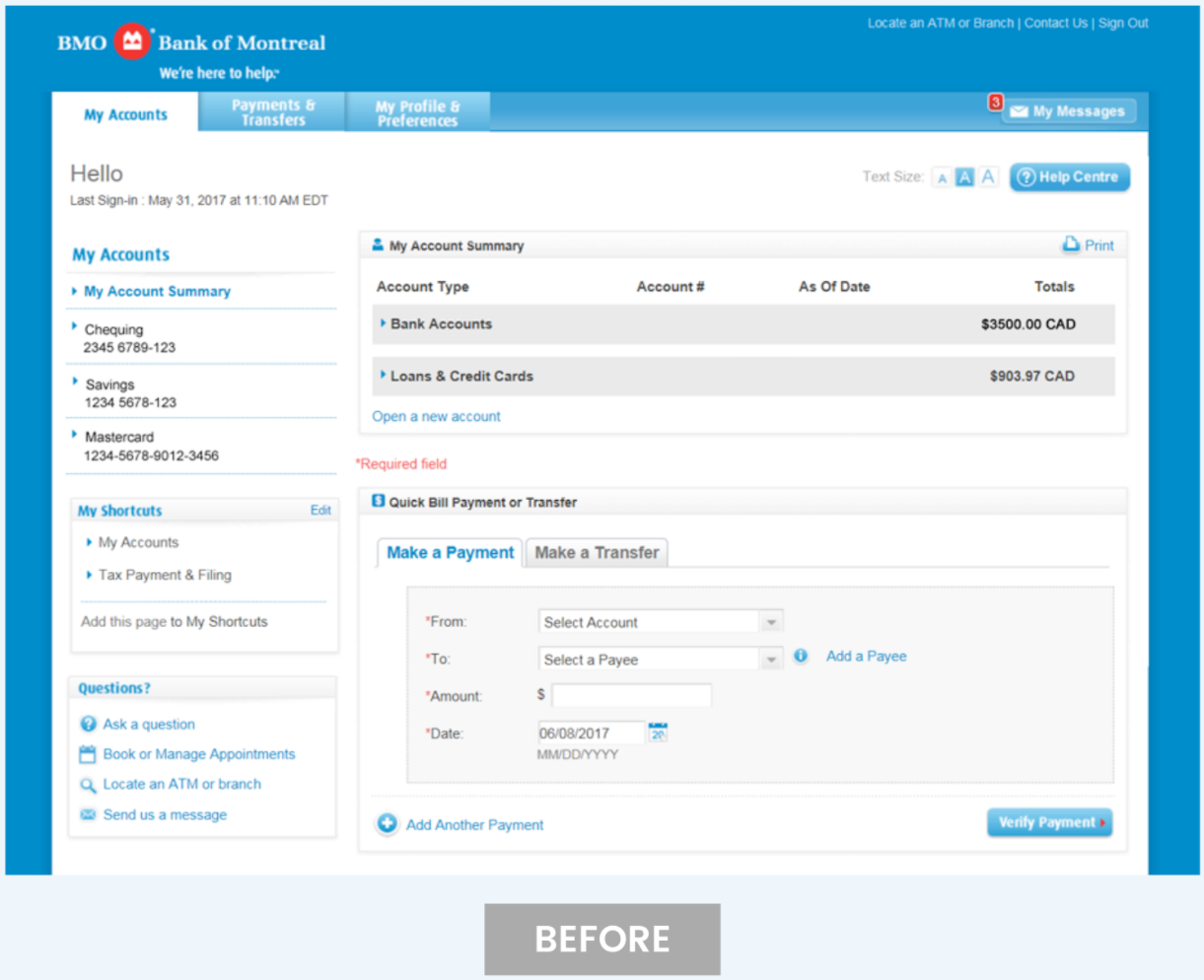Expand the Loans & Credit Cards row
The height and width of the screenshot is (980, 1204).
coord(744,377)
